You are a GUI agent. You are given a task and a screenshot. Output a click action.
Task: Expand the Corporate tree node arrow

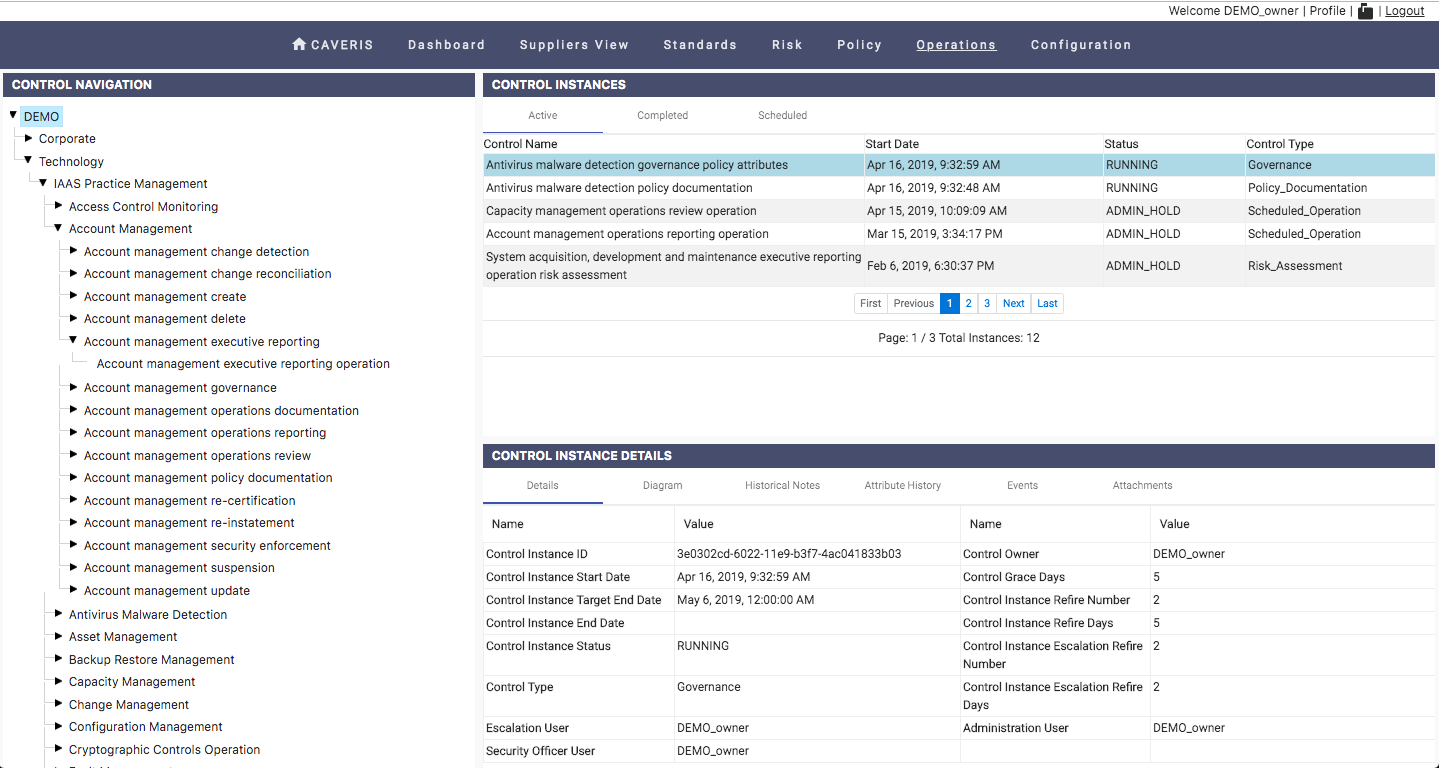[x=28, y=138]
